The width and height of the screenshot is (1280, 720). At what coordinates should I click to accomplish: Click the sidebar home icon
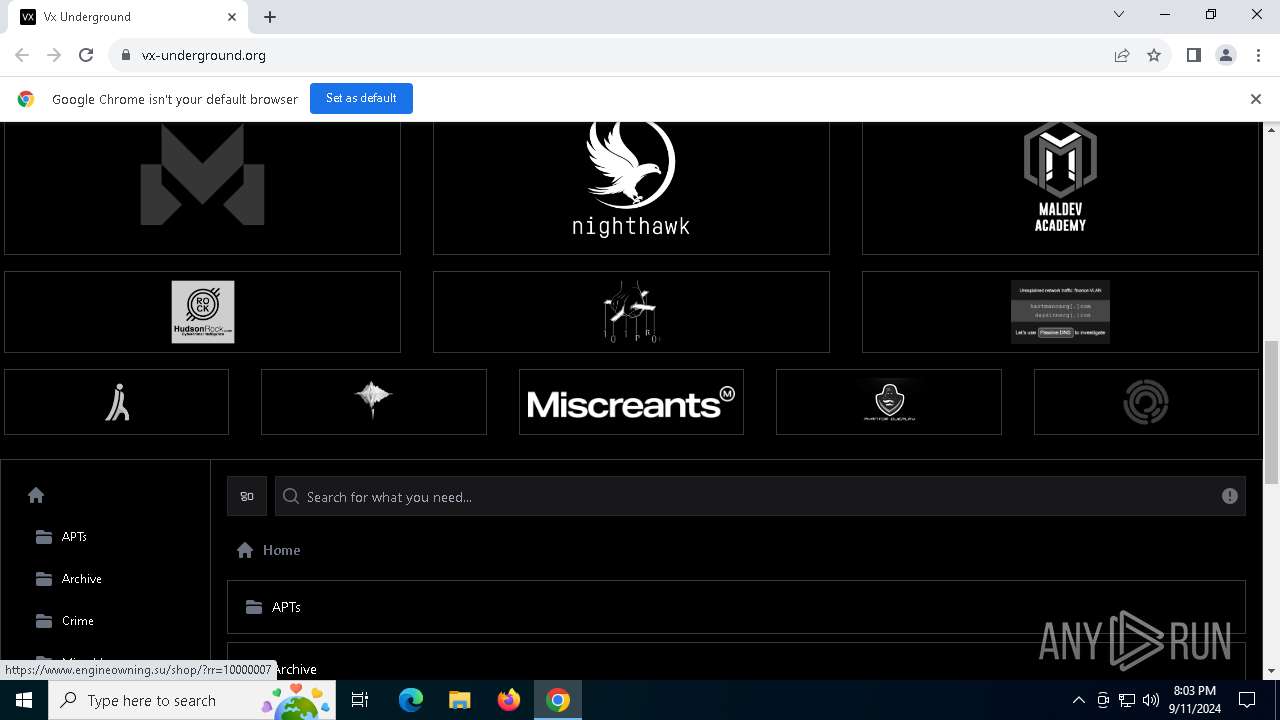point(36,495)
